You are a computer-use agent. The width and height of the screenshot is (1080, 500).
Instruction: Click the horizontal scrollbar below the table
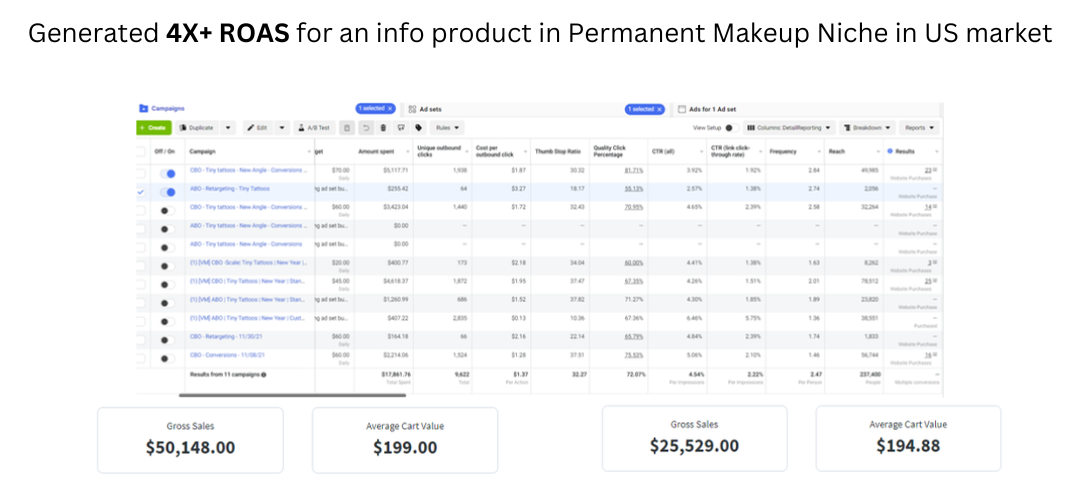pyautogui.click(x=292, y=395)
